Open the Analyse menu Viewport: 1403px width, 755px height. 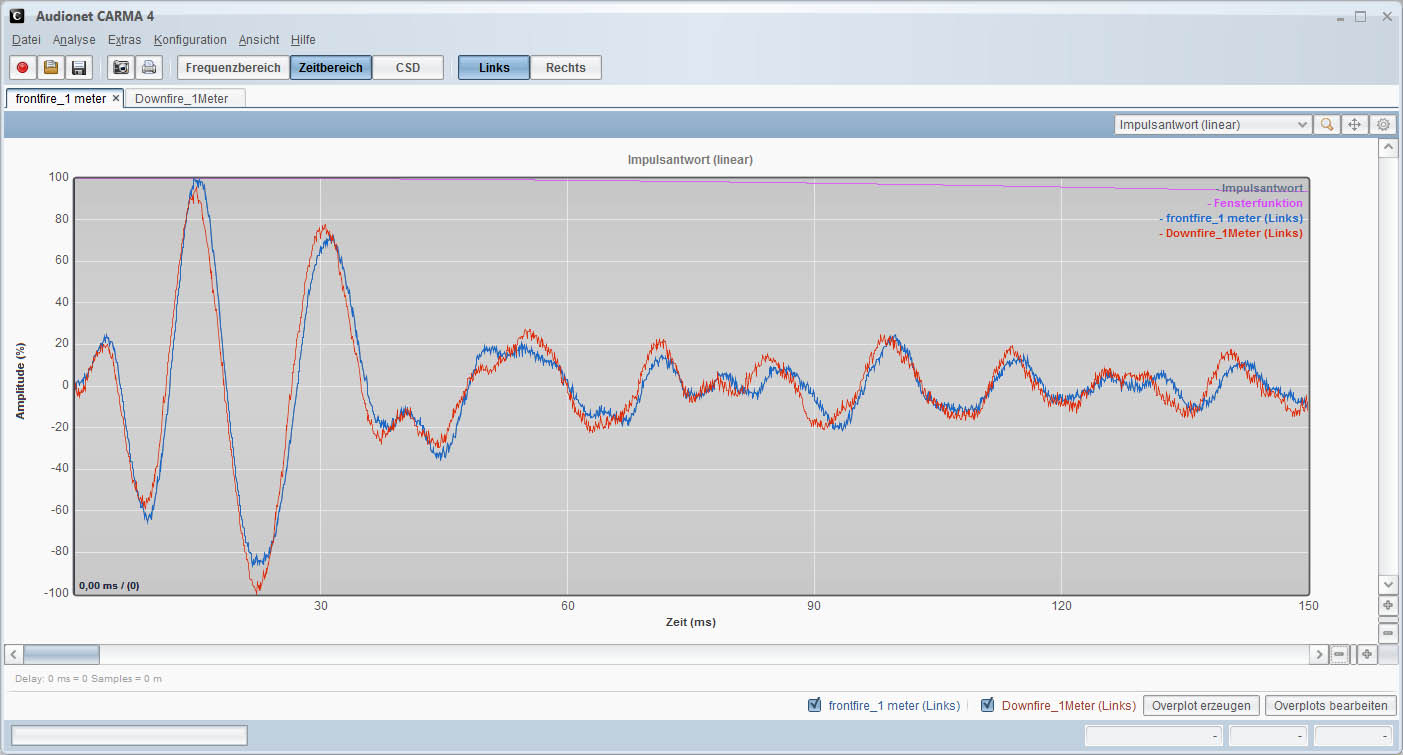(74, 40)
